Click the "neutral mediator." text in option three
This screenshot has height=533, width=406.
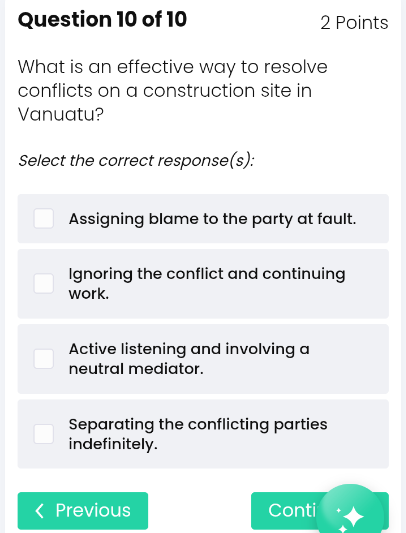[136, 369]
